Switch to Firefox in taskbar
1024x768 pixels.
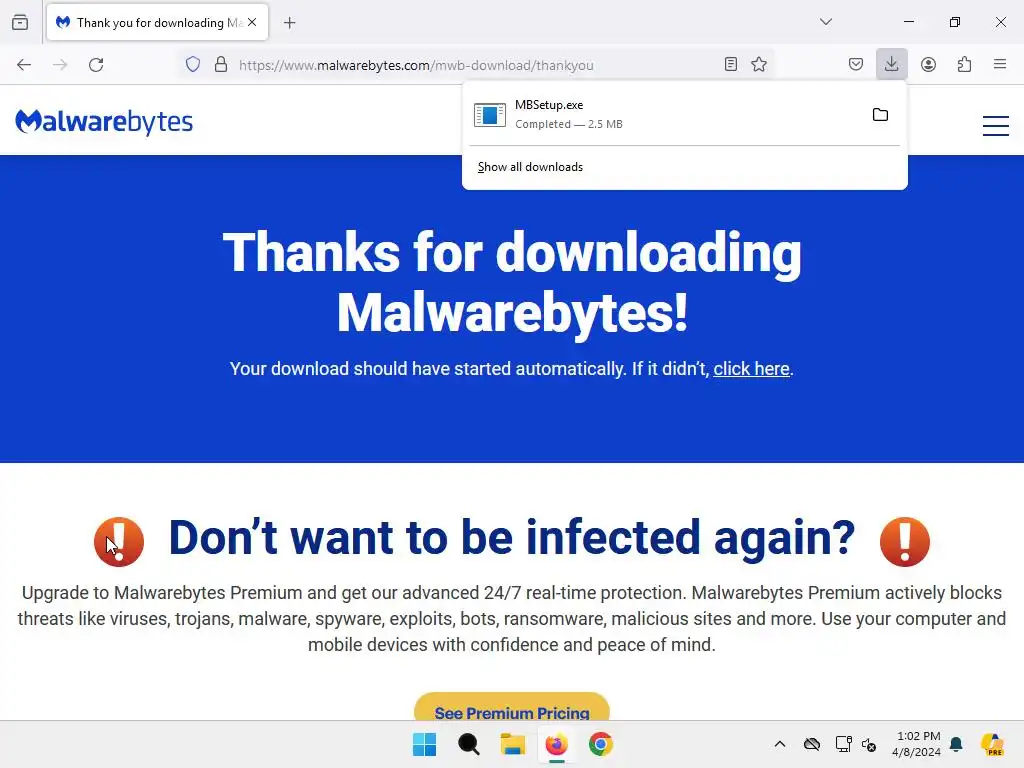[556, 744]
